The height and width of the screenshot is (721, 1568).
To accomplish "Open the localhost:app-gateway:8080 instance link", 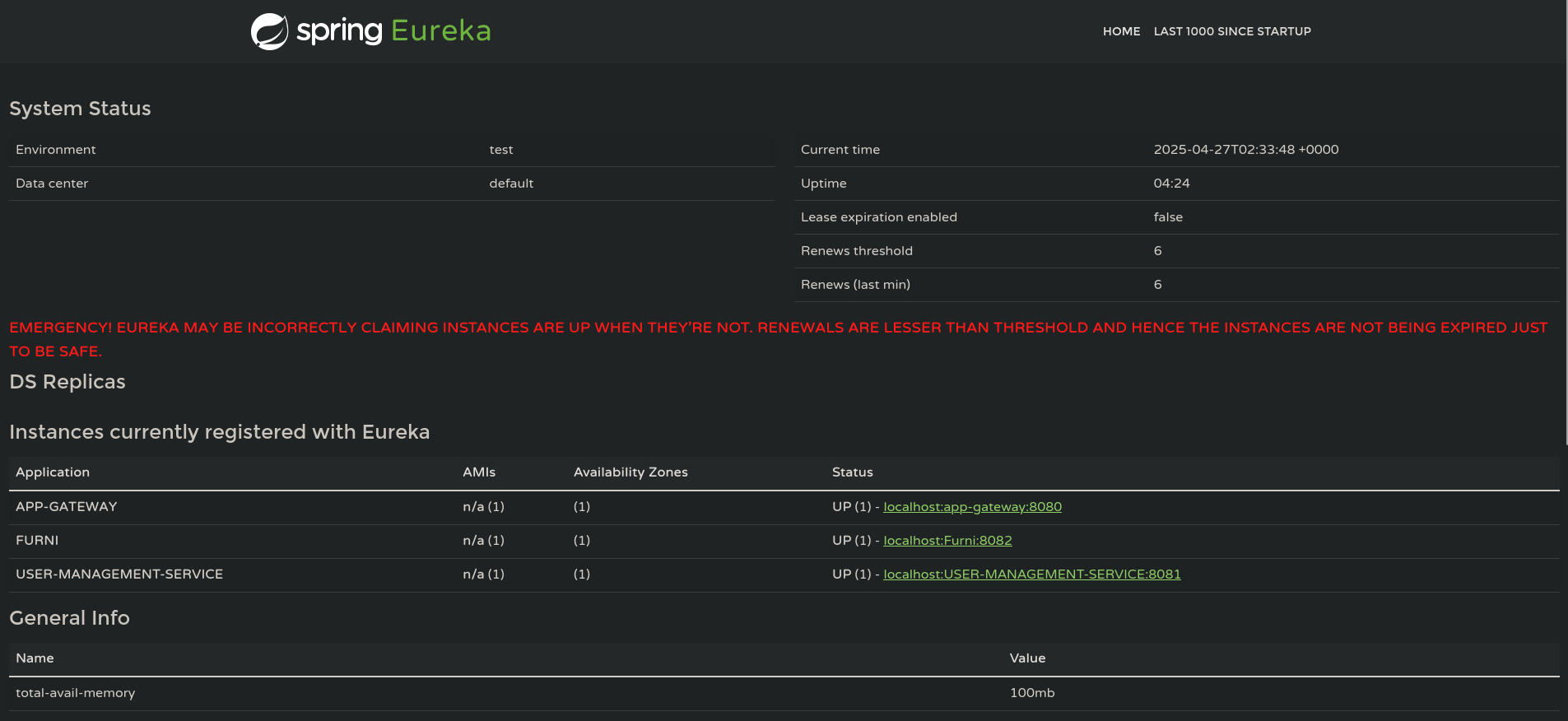I will 972,507.
